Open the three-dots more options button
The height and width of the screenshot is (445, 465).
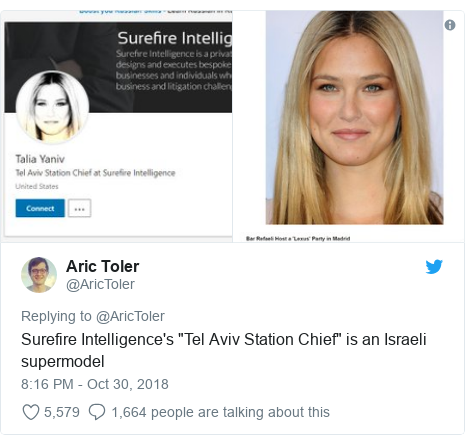pyautogui.click(x=79, y=208)
